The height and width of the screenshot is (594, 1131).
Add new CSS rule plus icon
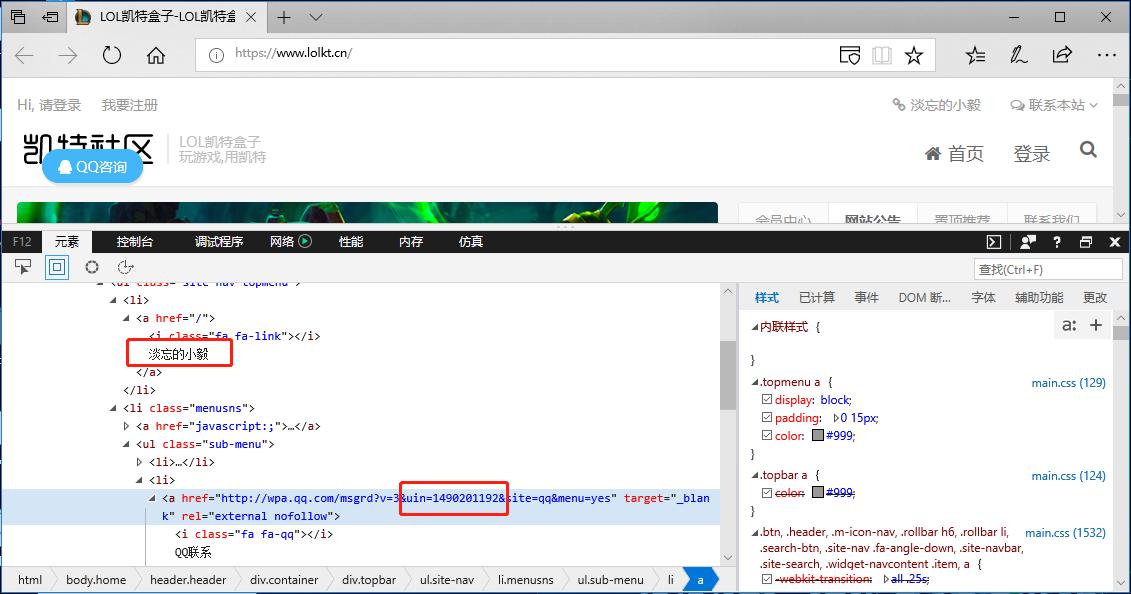click(1096, 325)
